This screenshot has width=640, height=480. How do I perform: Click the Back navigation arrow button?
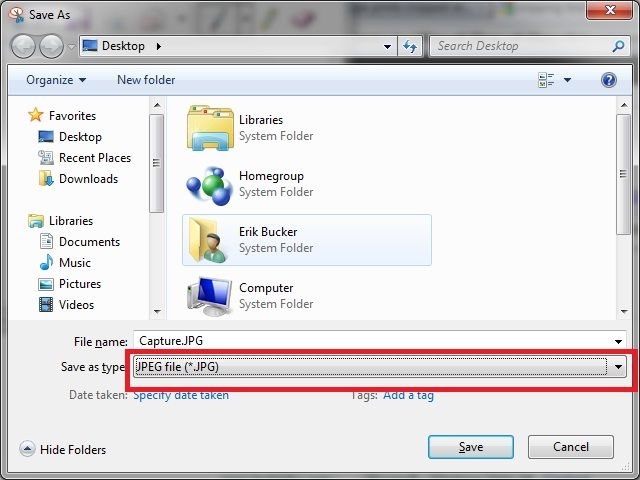[x=23, y=46]
